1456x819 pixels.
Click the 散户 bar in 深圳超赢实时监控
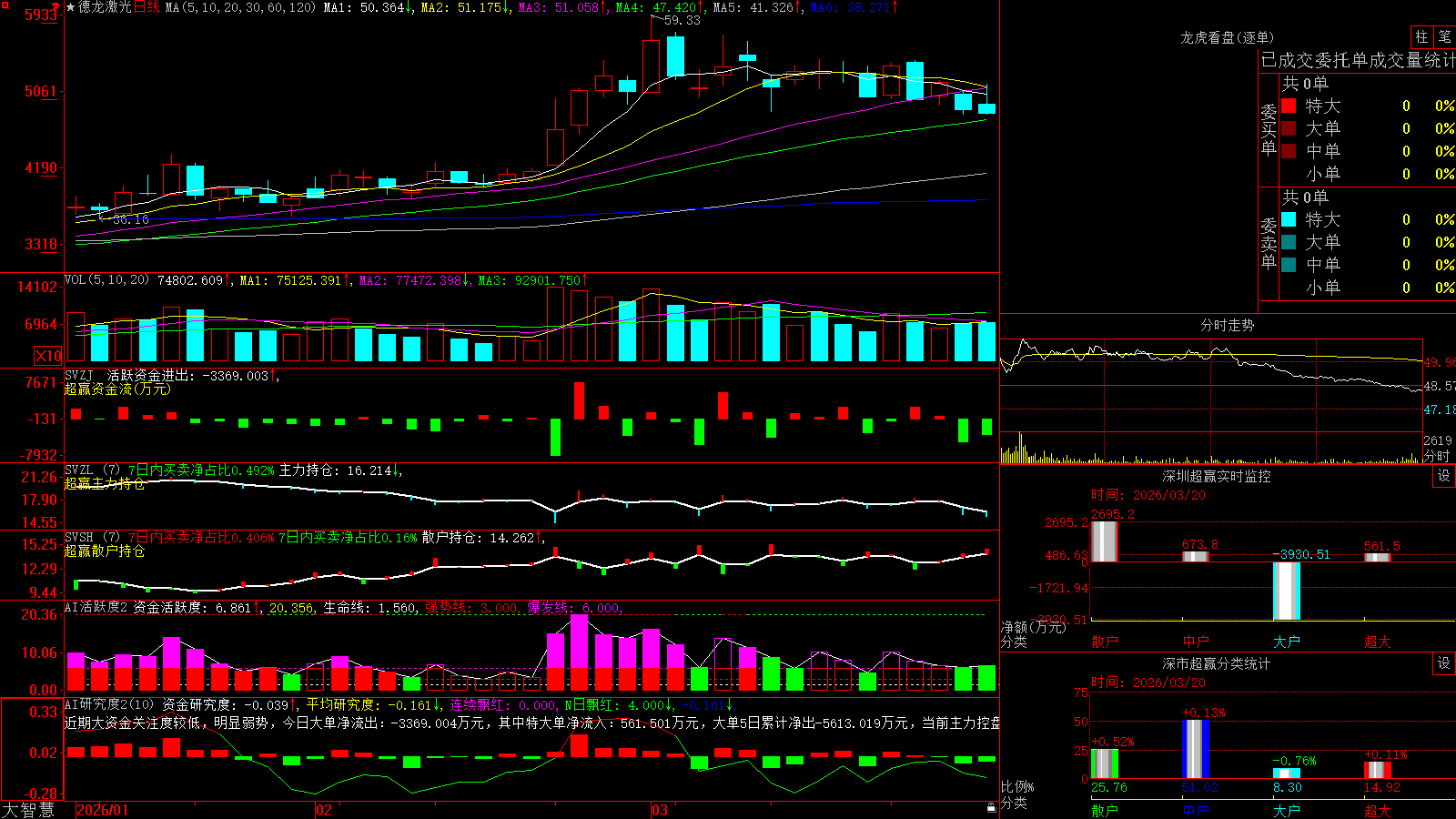(1104, 541)
